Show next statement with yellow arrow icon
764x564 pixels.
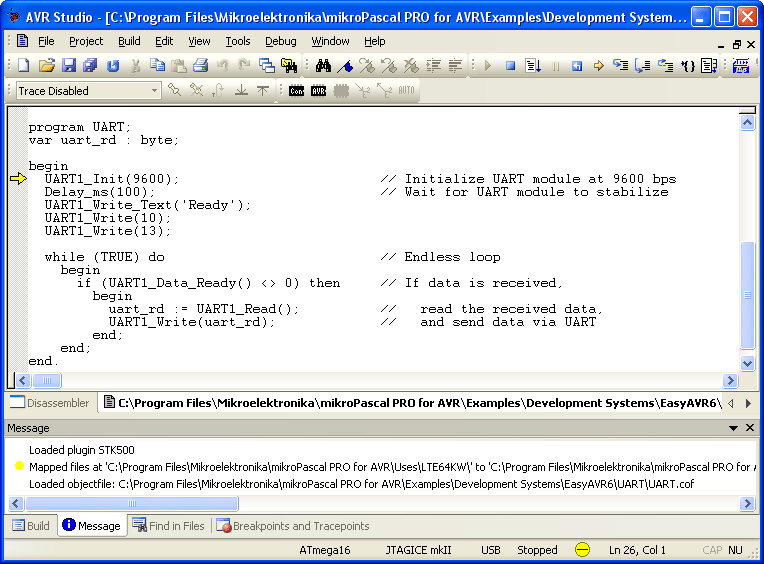(x=598, y=65)
